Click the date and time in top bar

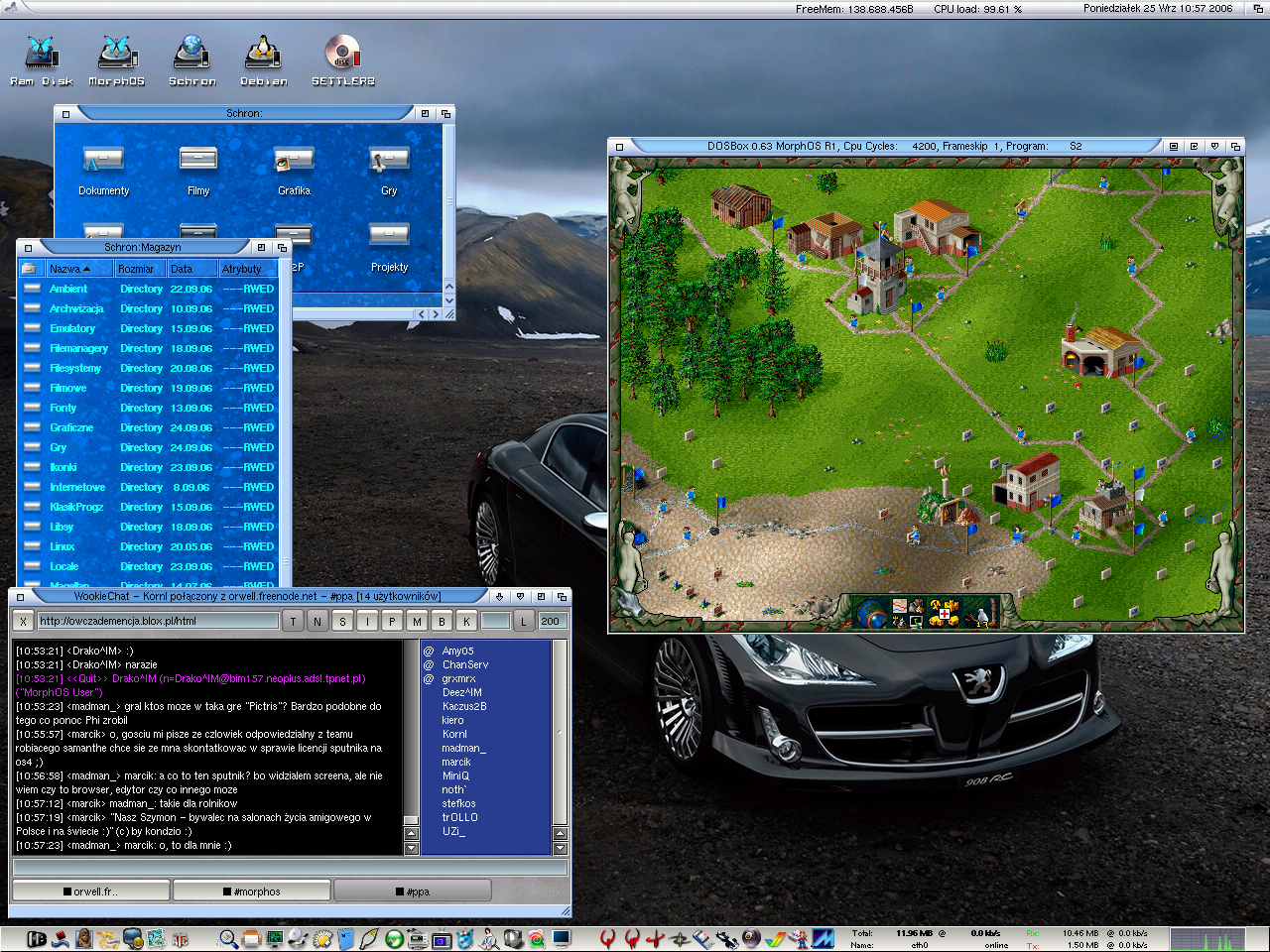point(1158,8)
